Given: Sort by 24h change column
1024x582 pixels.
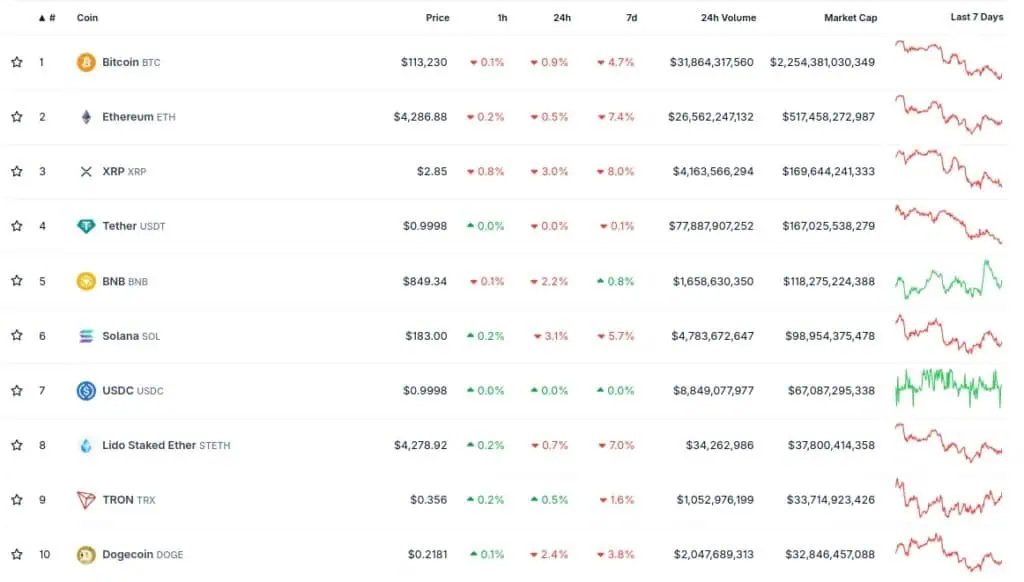Looking at the screenshot, I should pos(562,18).
